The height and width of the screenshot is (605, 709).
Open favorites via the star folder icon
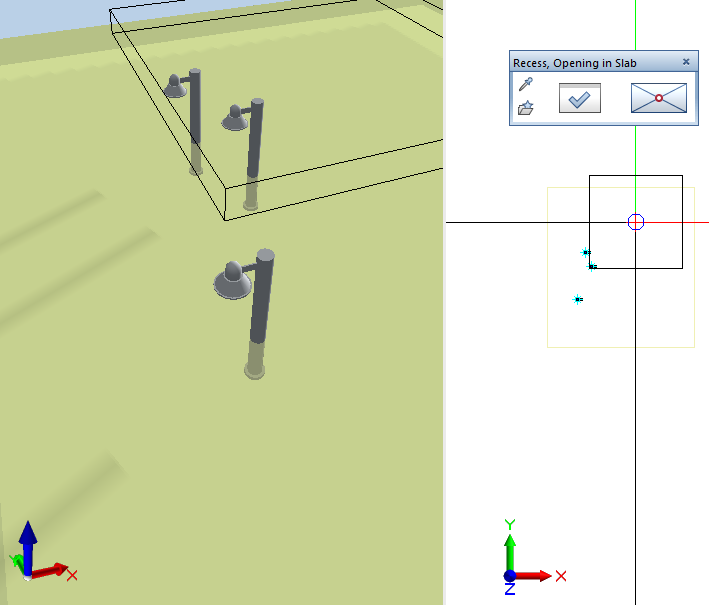tap(526, 108)
